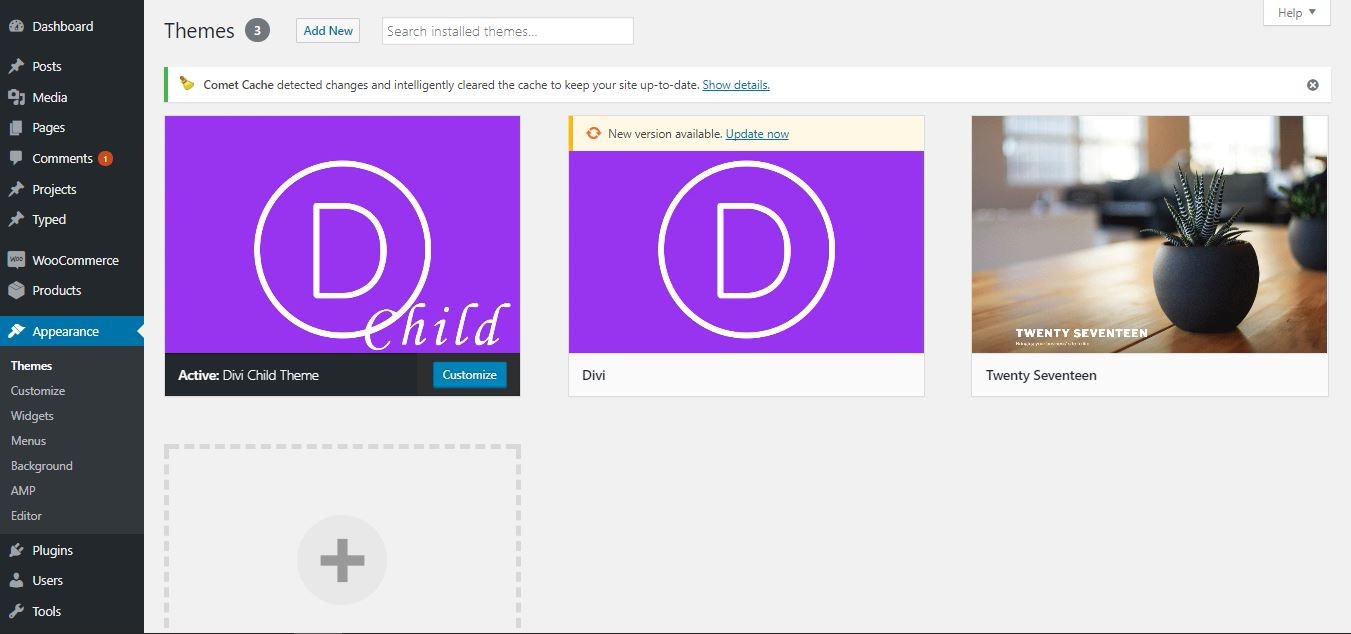
Task: Click the Users person icon
Action: [16, 580]
